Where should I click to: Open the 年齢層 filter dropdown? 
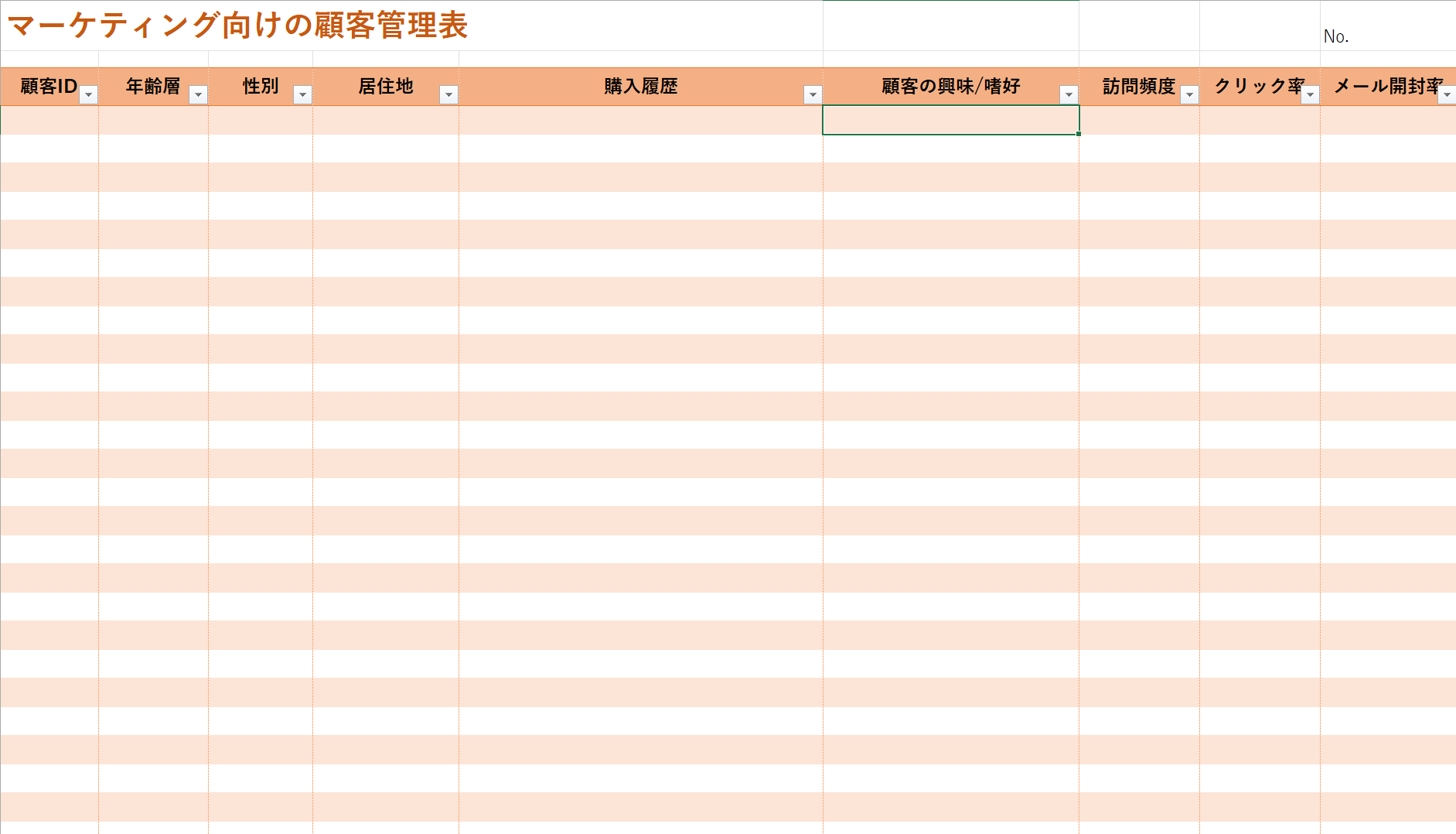pos(199,94)
